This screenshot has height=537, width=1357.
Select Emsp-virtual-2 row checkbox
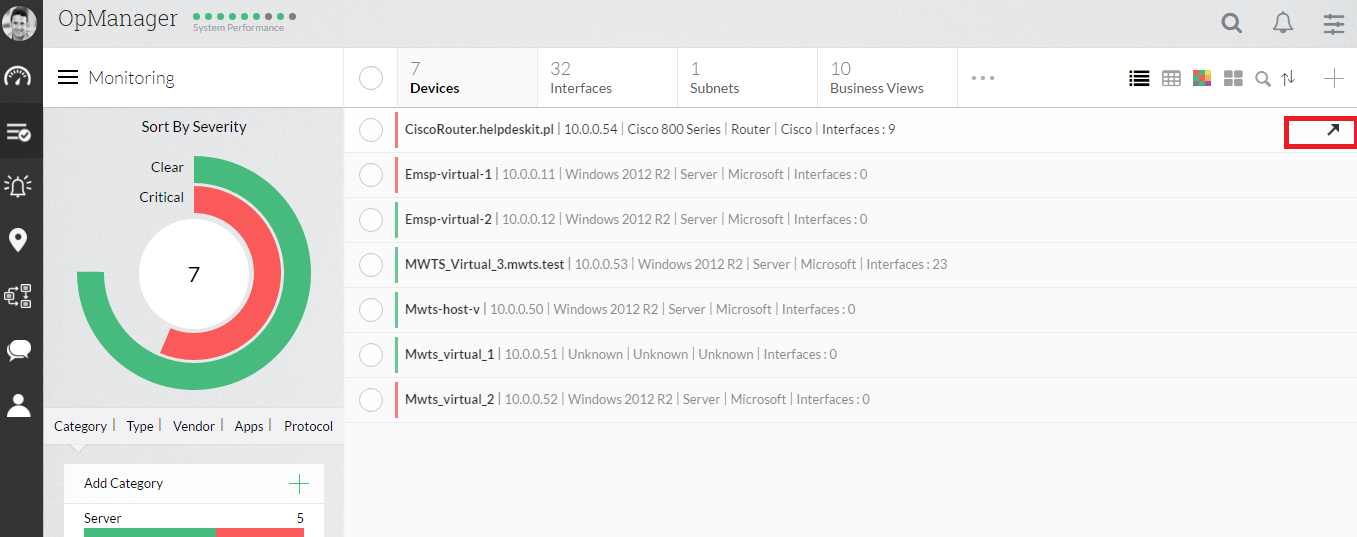coord(371,220)
